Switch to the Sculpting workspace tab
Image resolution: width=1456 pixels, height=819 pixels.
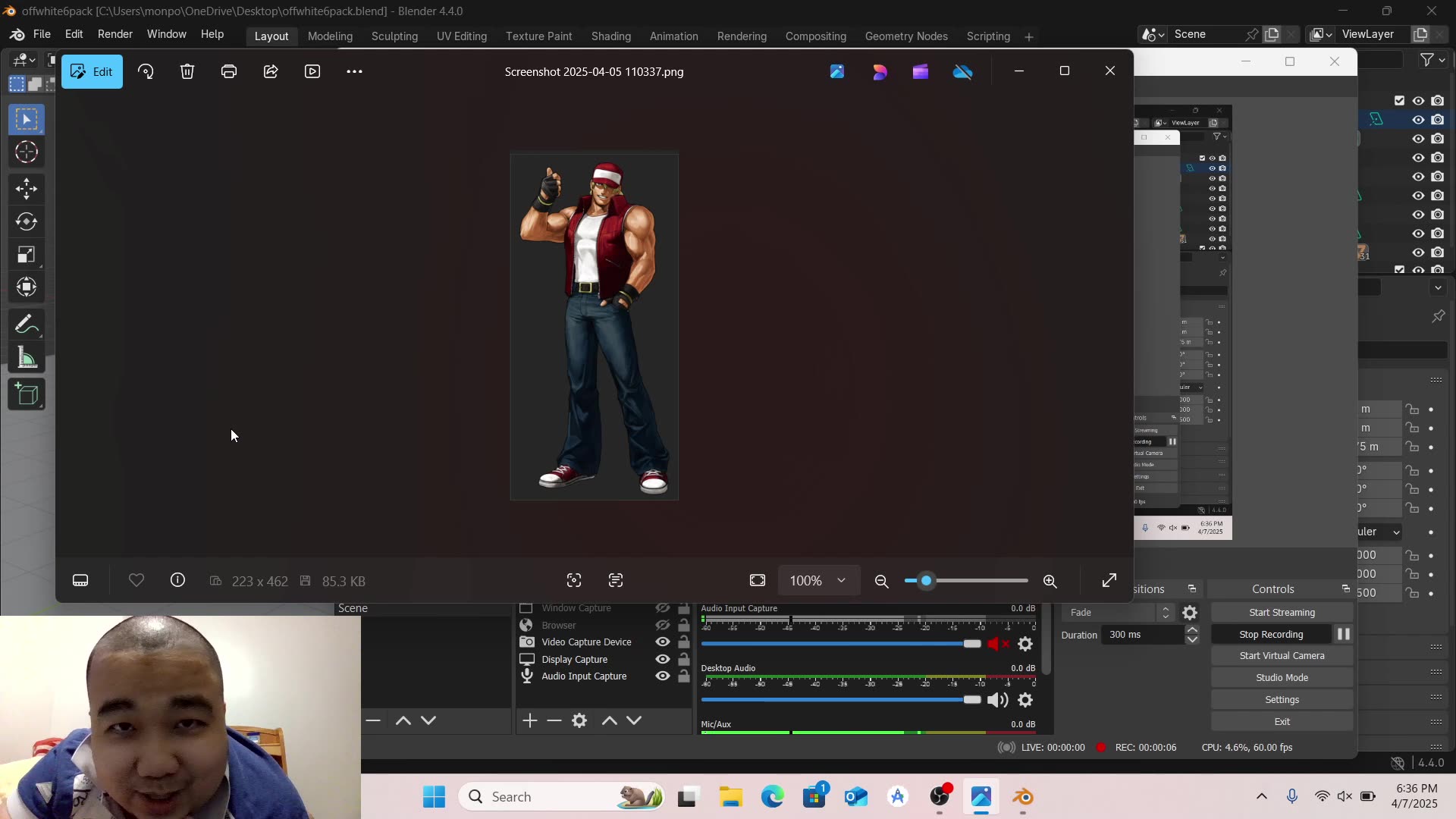pyautogui.click(x=394, y=36)
